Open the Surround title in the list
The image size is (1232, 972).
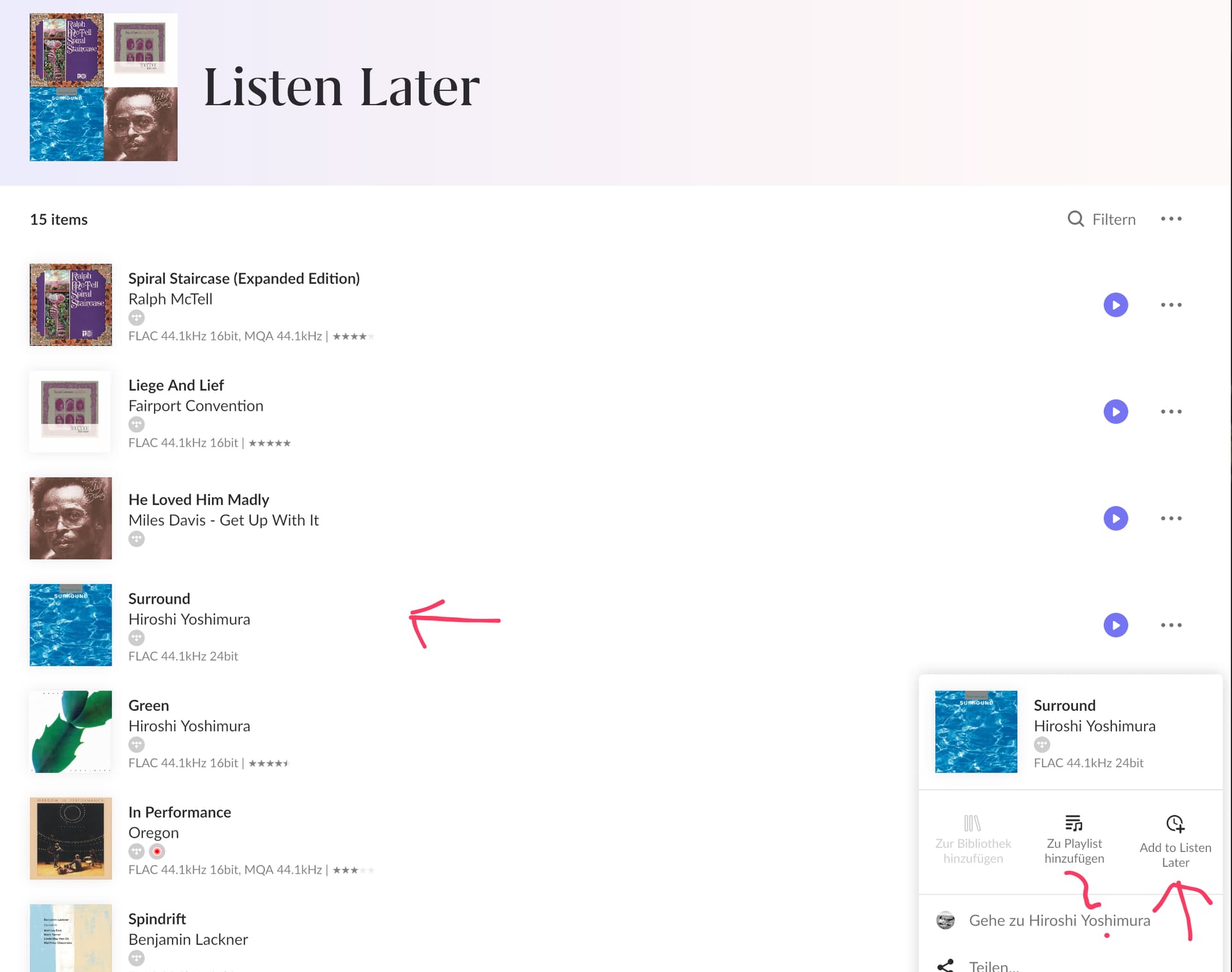(x=159, y=599)
